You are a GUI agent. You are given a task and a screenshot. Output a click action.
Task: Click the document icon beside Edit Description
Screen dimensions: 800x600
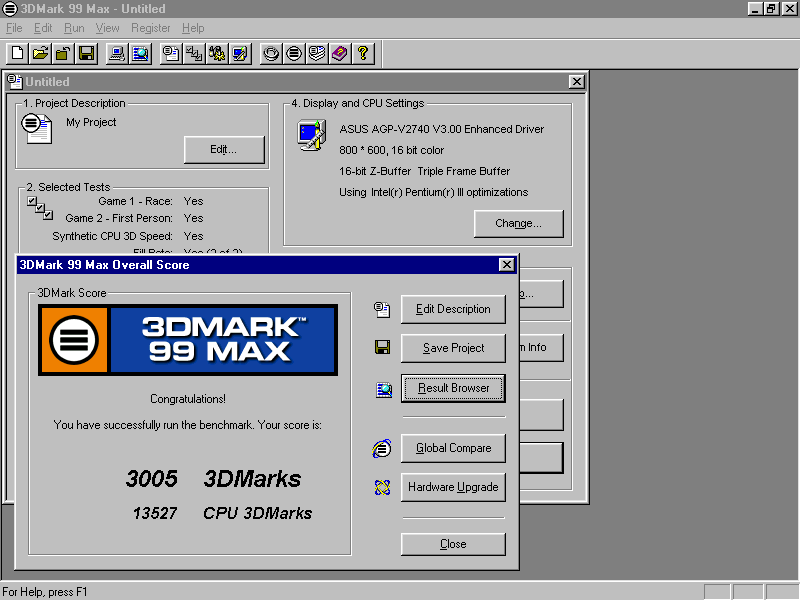(x=382, y=309)
